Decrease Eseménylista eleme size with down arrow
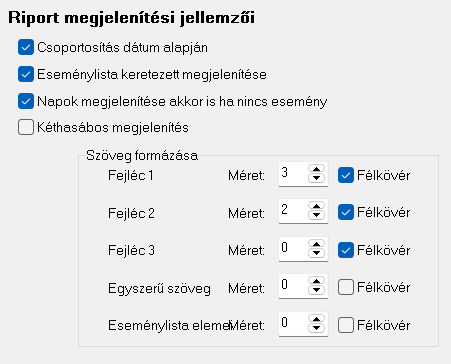Viewport: 451px width, 364px height. click(316, 328)
